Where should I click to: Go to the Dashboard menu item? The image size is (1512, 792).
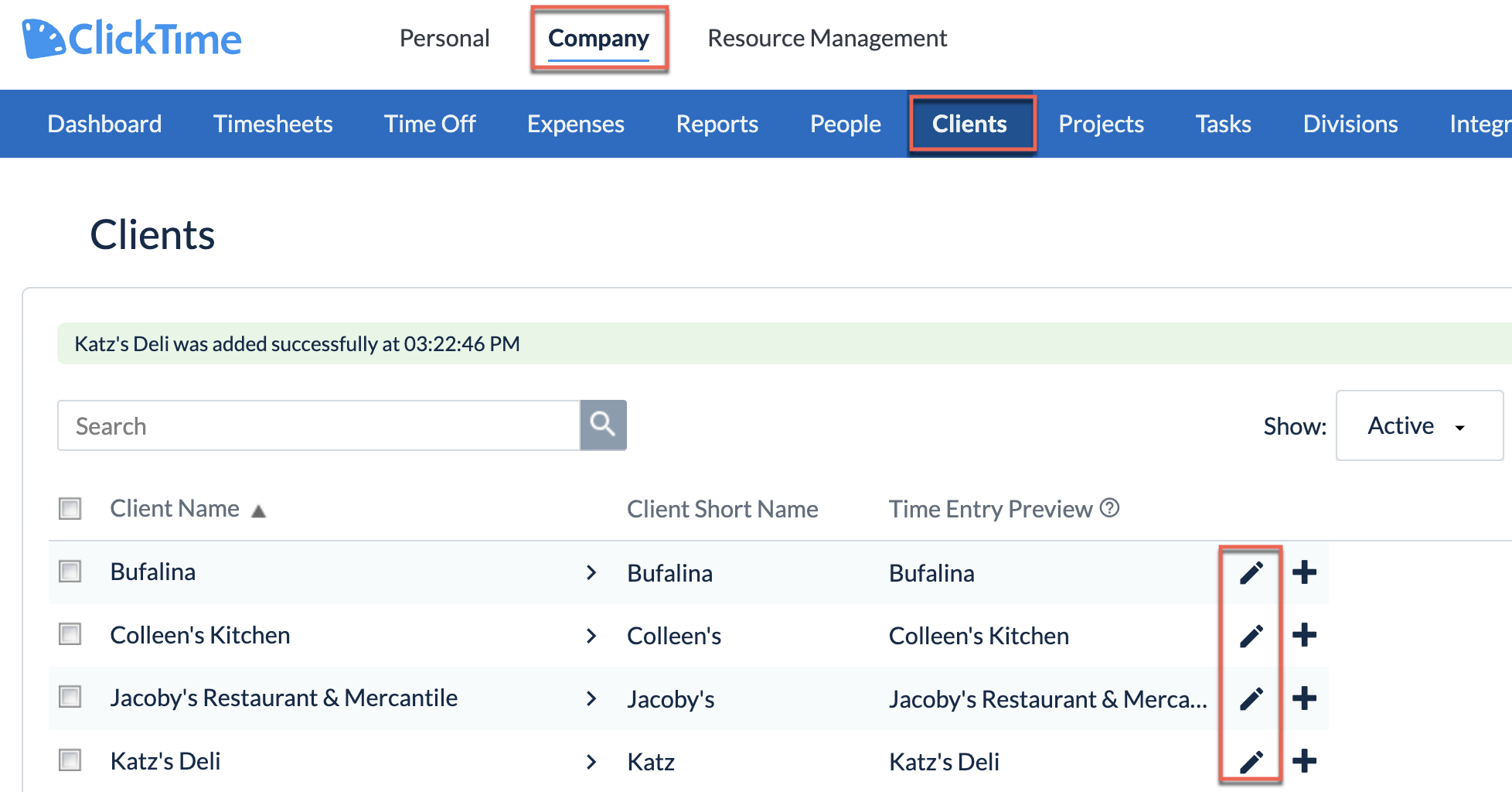click(104, 124)
